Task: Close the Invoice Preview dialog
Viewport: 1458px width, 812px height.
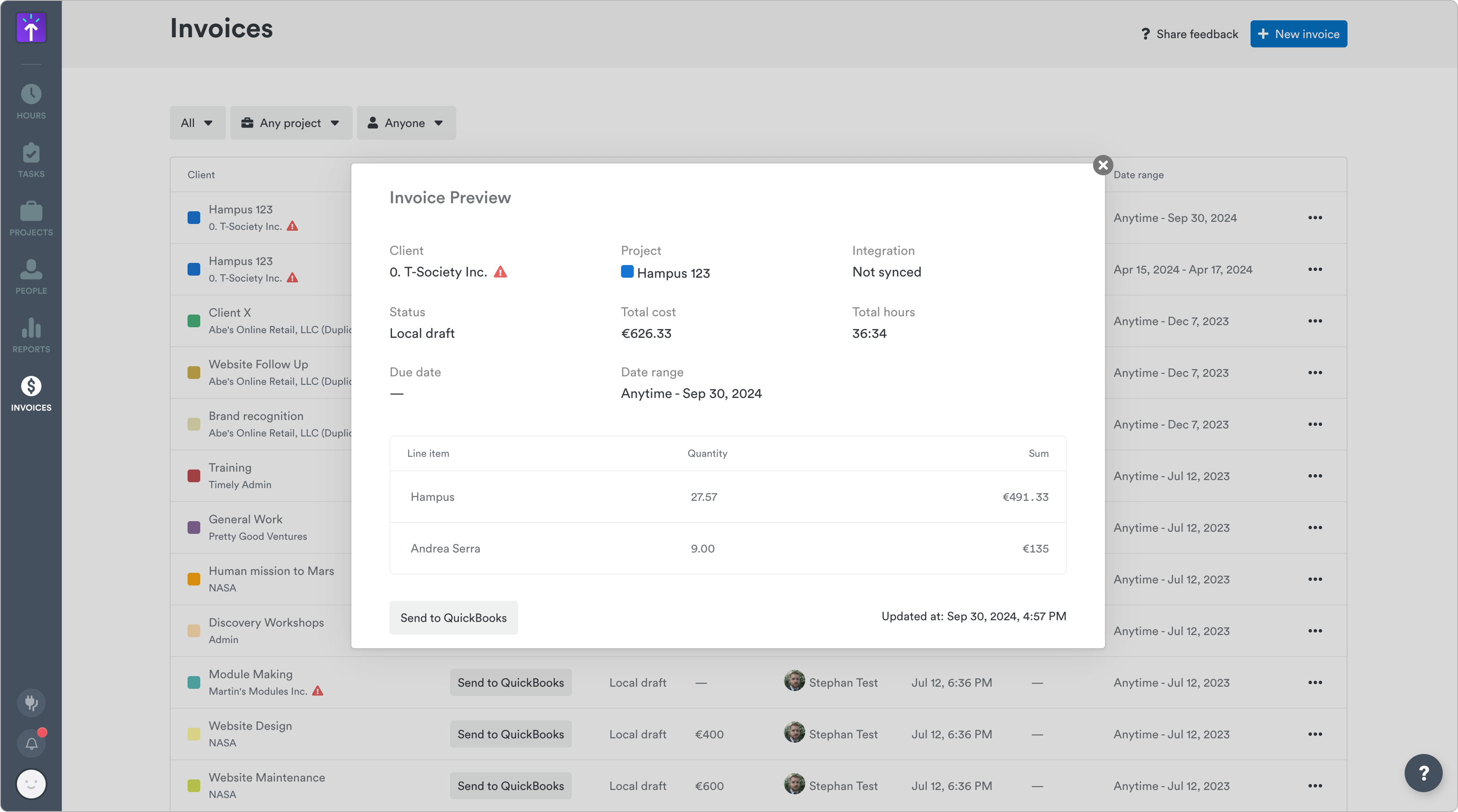Action: (x=1102, y=165)
